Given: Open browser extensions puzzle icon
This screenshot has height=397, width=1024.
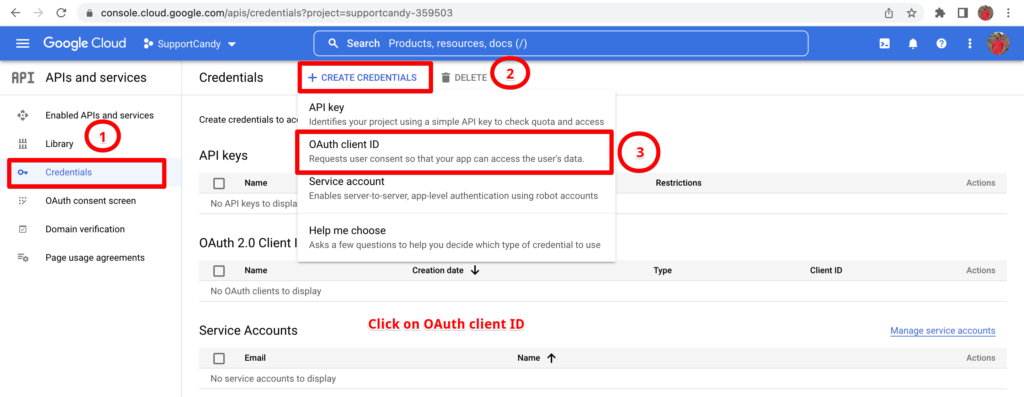Looking at the screenshot, I should coord(940,12).
